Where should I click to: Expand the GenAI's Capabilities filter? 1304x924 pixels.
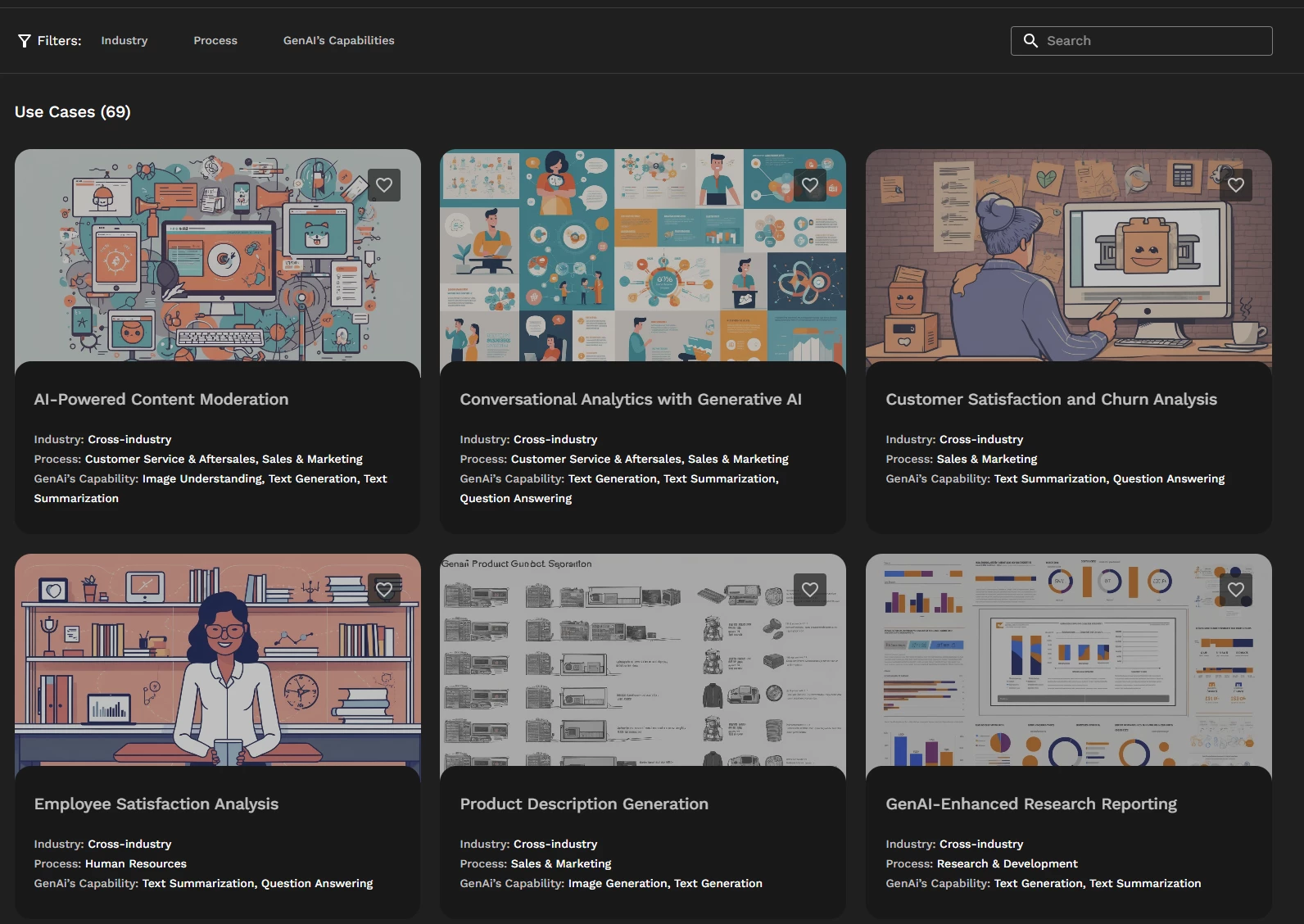[x=338, y=41]
